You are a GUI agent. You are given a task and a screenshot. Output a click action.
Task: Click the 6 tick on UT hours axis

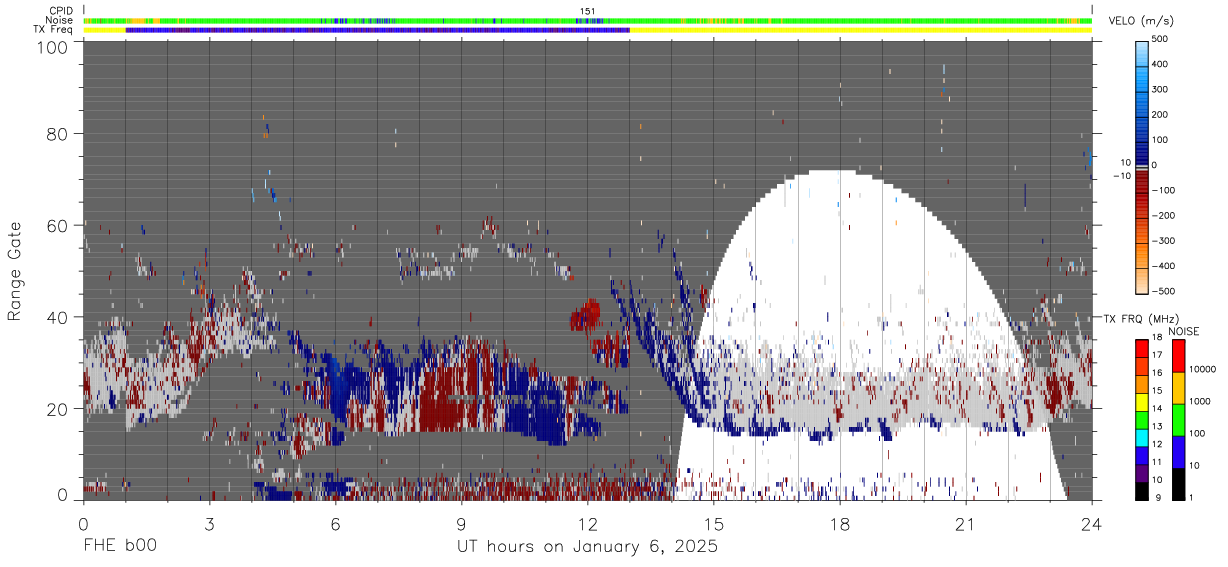(x=335, y=524)
